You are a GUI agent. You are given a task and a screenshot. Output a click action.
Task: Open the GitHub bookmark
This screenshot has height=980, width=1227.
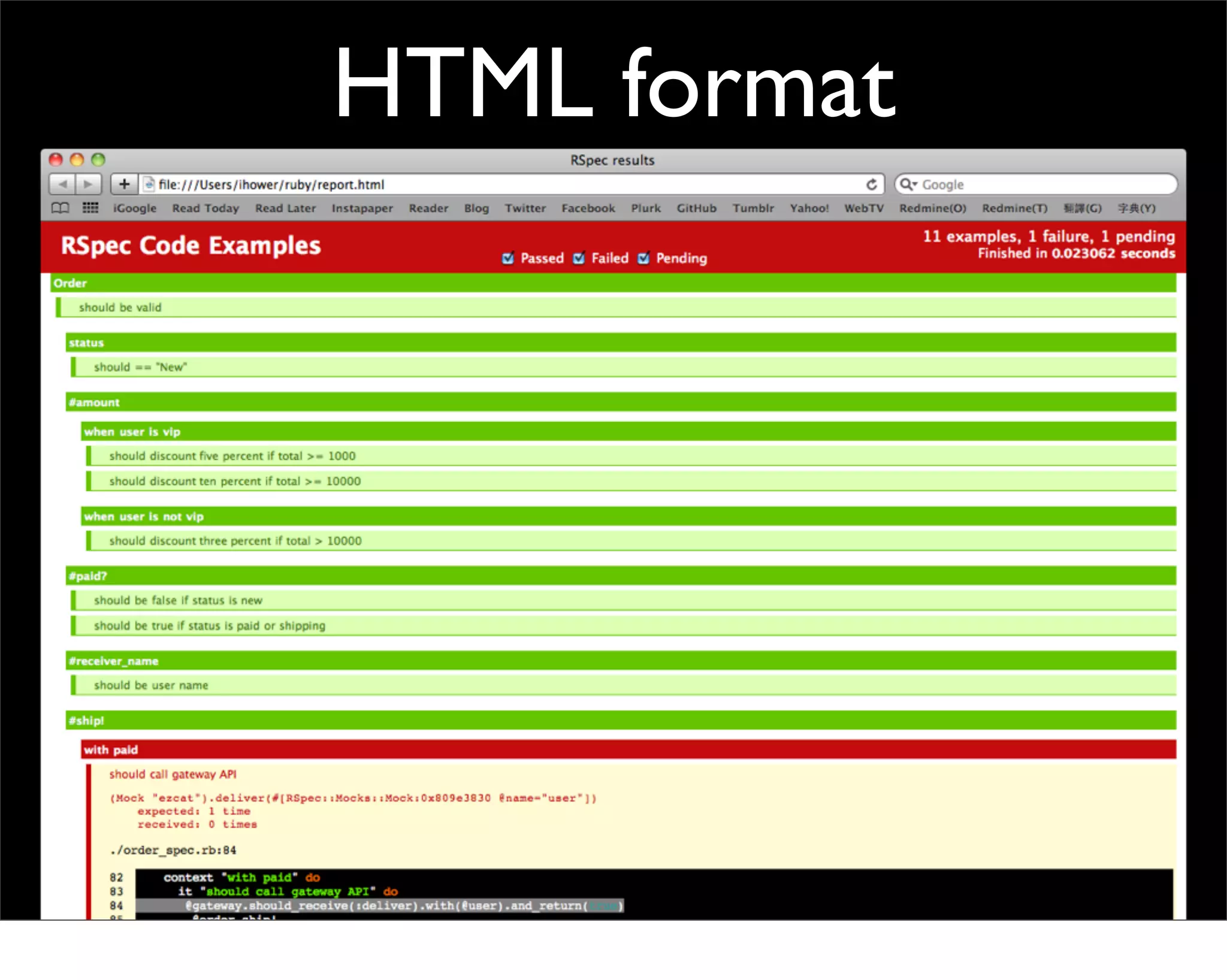coord(697,208)
